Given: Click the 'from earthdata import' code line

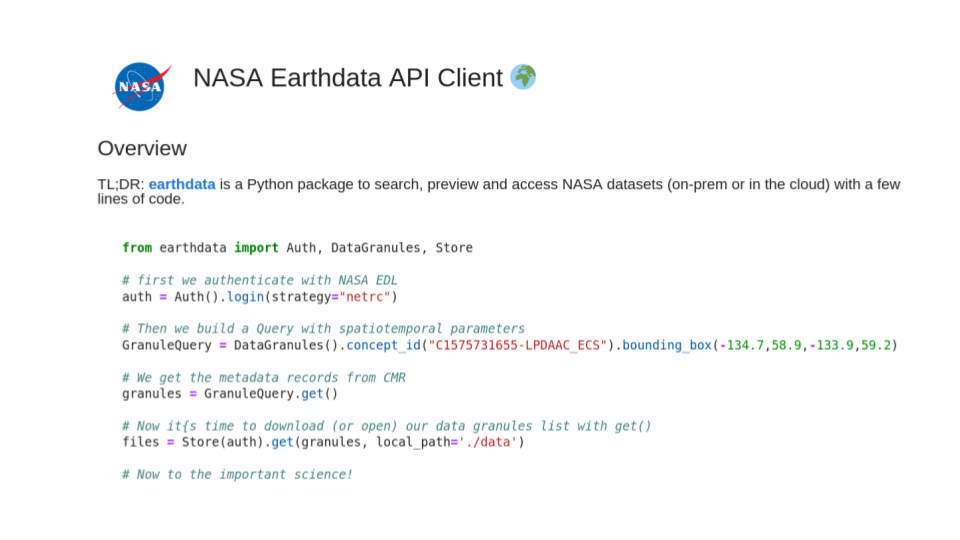Looking at the screenshot, I should pos(298,248).
